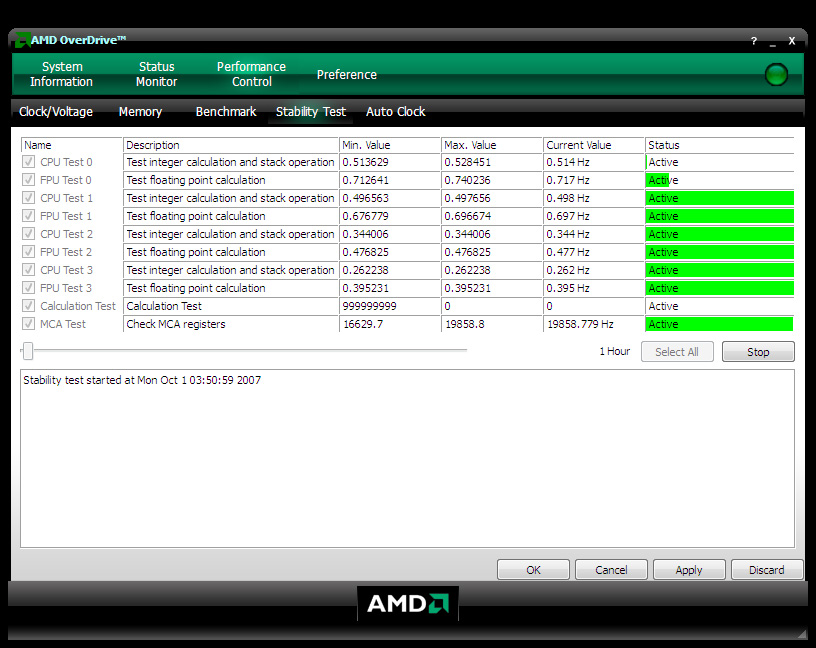Click the test duration slider handle
This screenshot has width=816, height=648.
click(28, 351)
